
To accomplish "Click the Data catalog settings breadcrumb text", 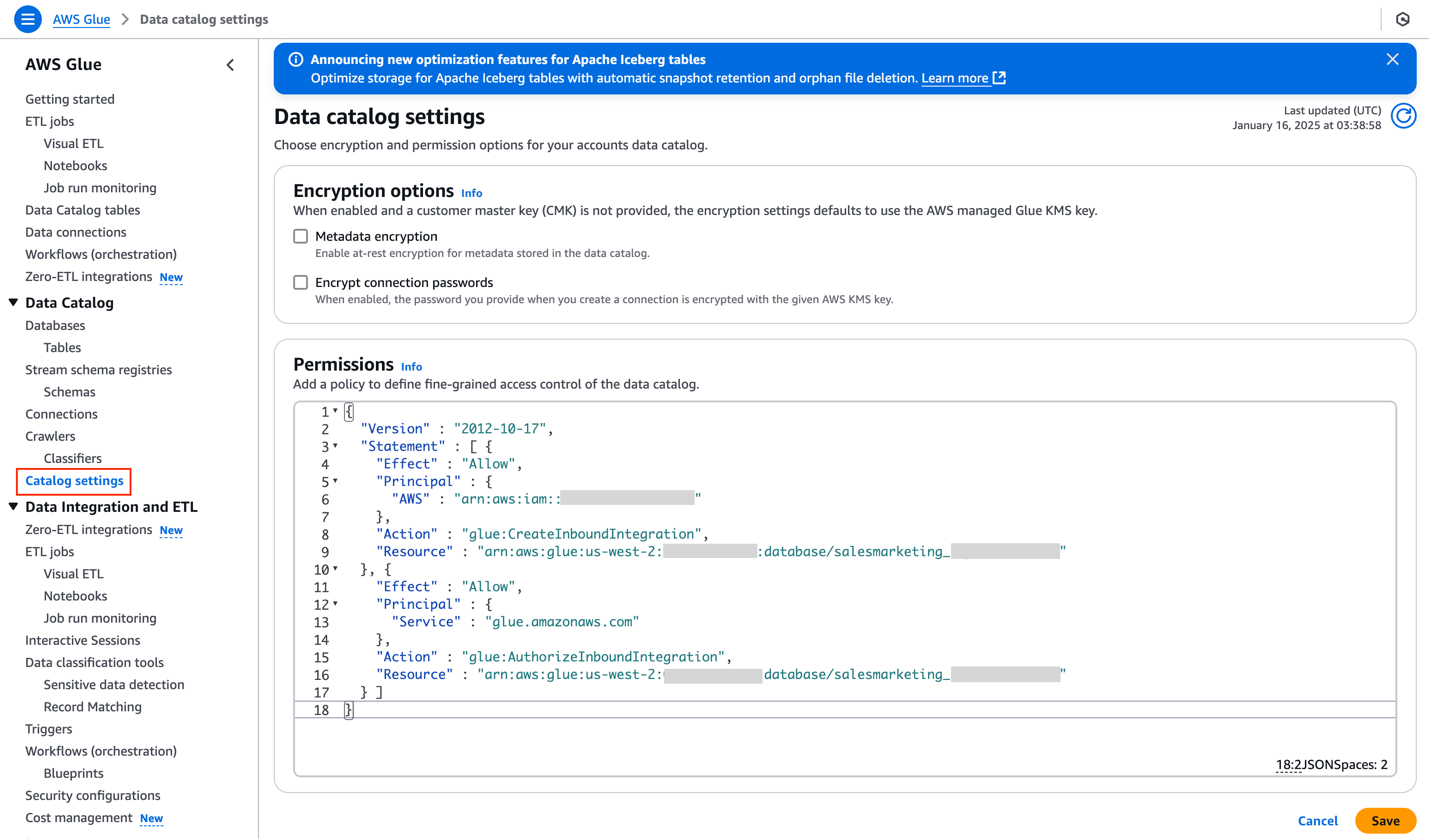I will click(x=204, y=19).
